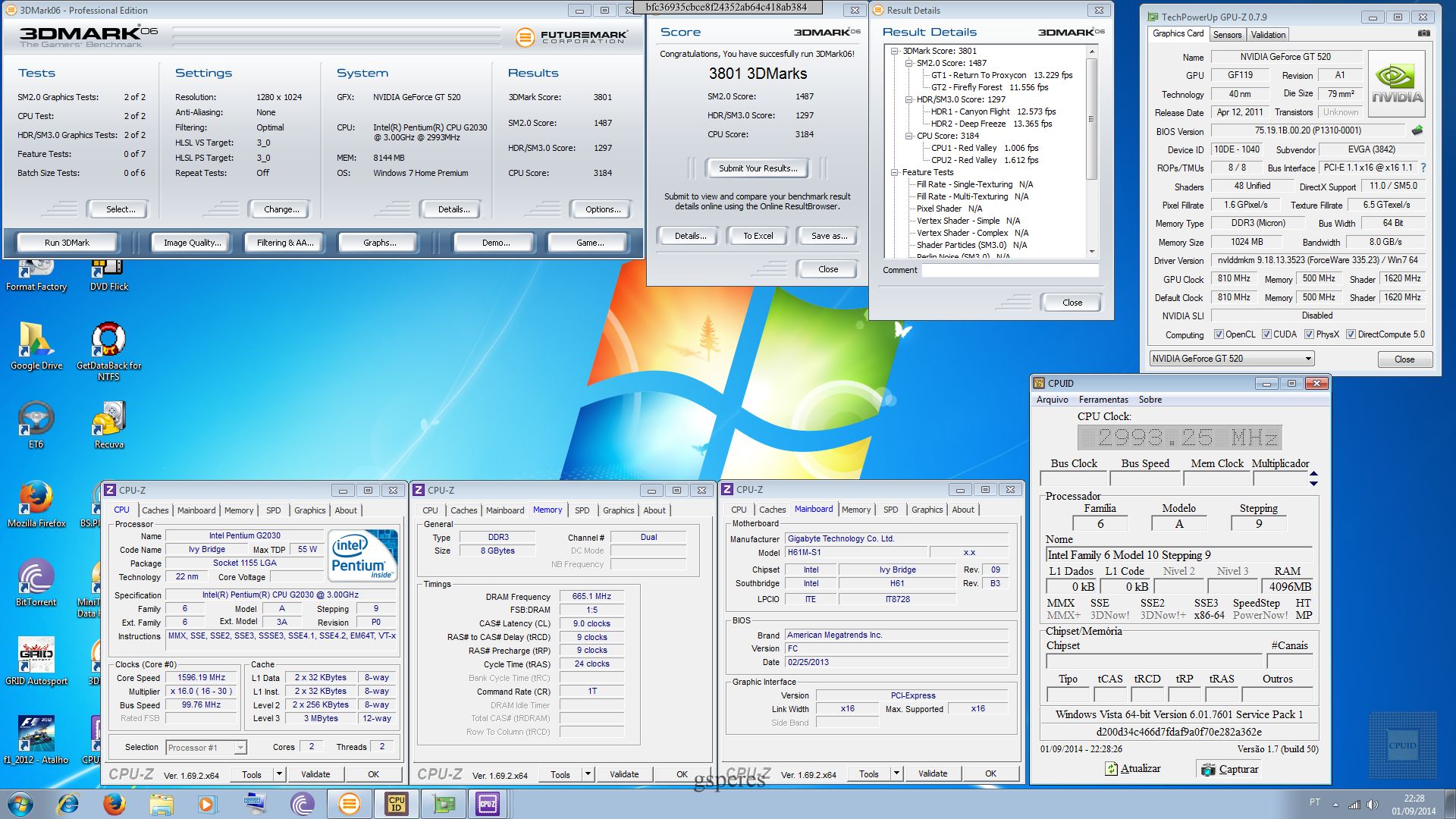The image size is (1456, 819).
Task: Click Submit Your Results button
Action: [758, 168]
